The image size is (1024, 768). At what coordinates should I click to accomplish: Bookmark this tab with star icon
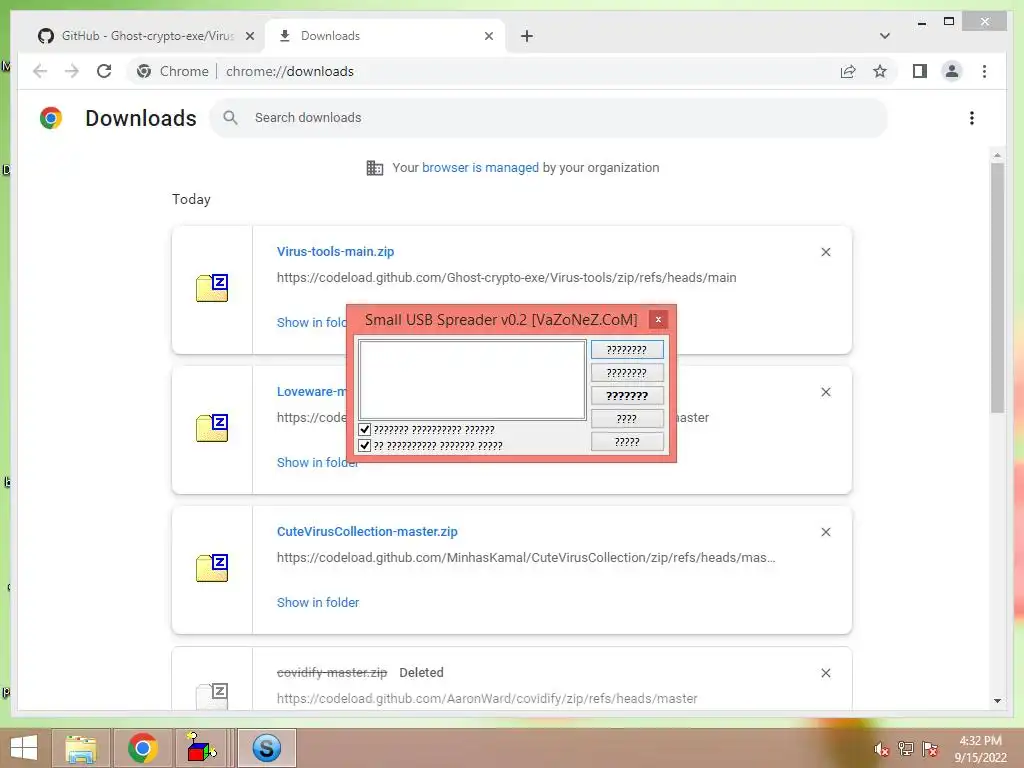pos(880,71)
